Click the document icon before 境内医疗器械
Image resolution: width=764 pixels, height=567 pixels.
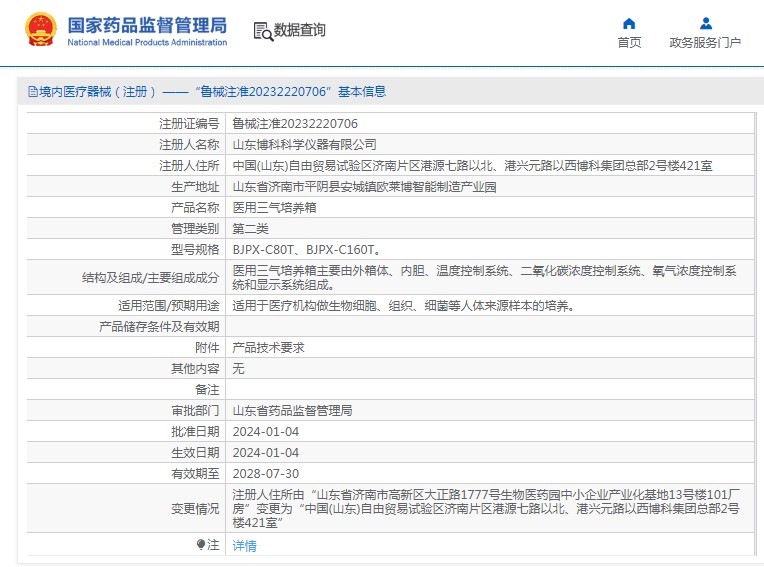(x=32, y=92)
